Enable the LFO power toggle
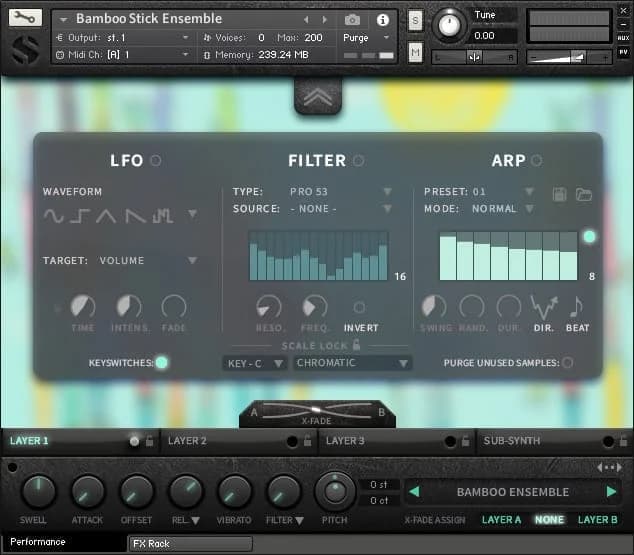Screen dimensions: 634x555 coord(155,161)
